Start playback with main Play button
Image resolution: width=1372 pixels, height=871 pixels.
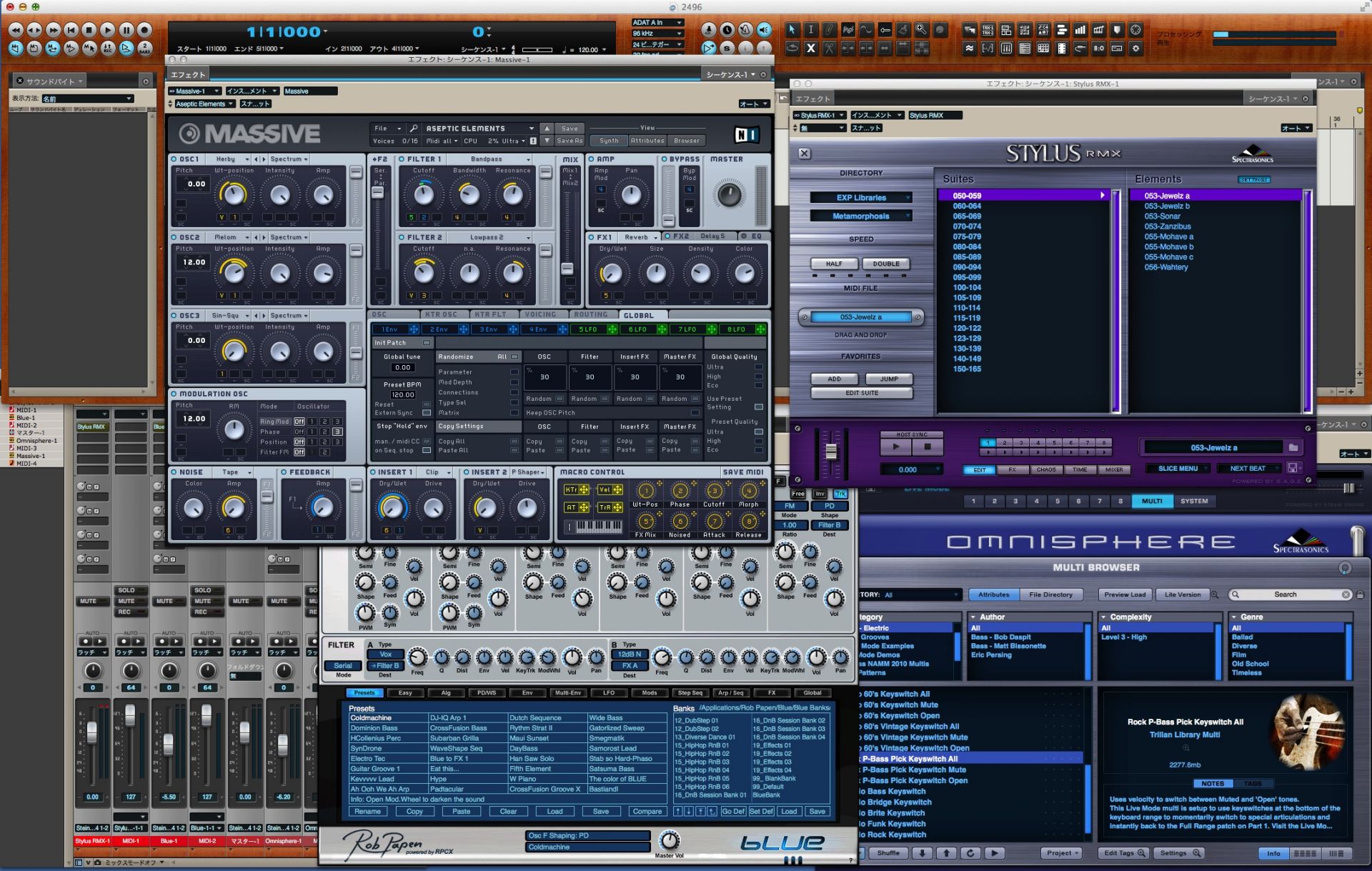pos(107,30)
